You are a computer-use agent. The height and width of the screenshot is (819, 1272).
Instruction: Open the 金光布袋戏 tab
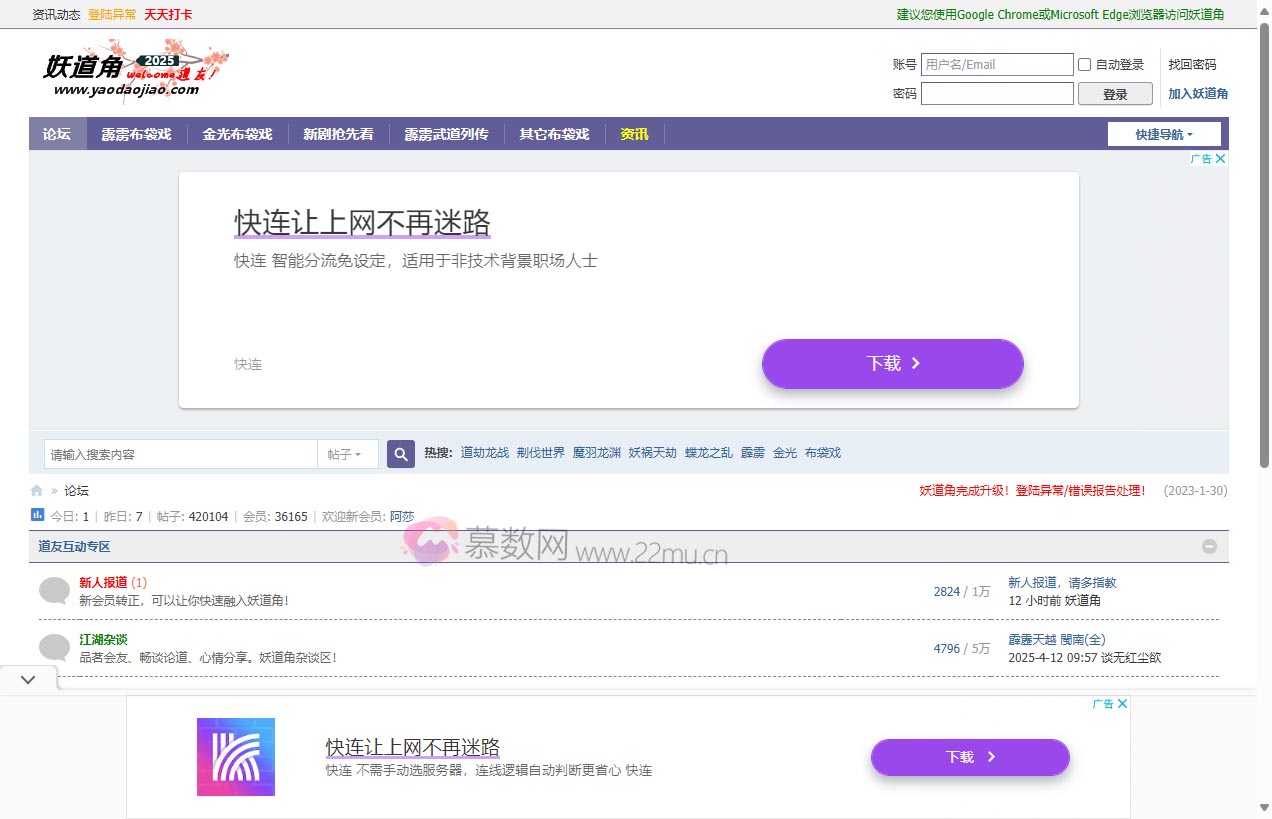click(x=237, y=133)
